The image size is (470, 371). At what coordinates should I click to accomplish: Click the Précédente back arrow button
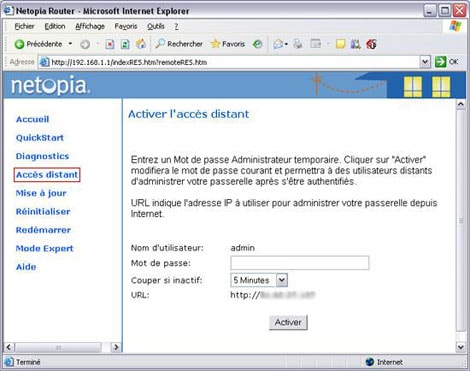38,44
